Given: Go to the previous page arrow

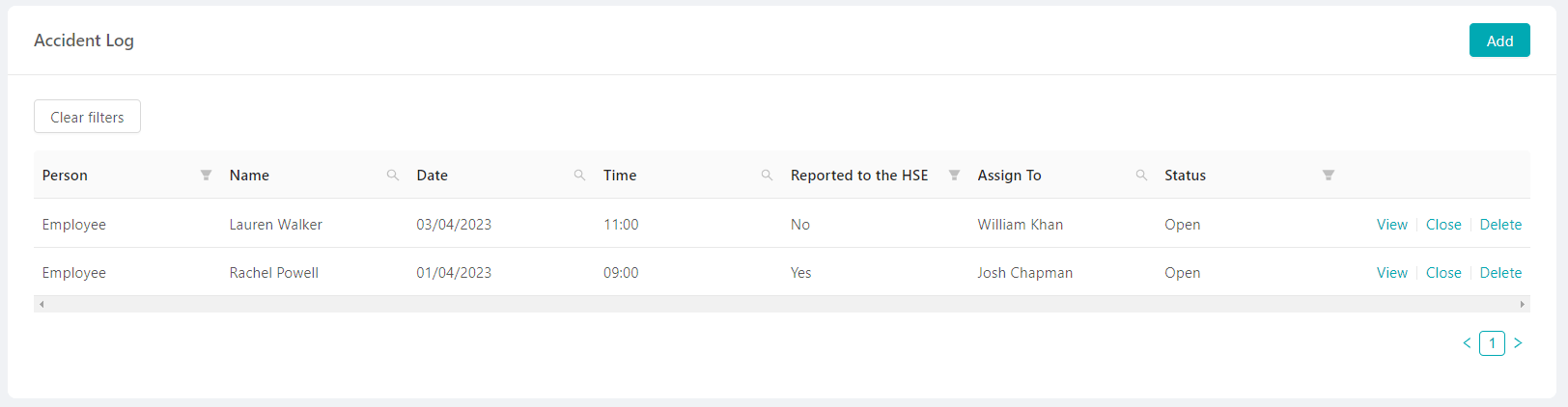Looking at the screenshot, I should pos(1467,343).
